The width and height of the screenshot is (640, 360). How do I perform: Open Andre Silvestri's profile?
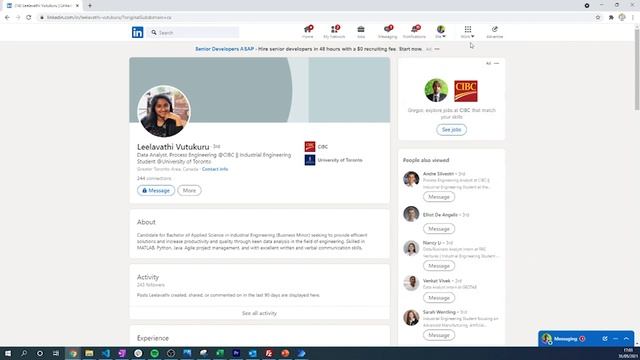(438, 174)
